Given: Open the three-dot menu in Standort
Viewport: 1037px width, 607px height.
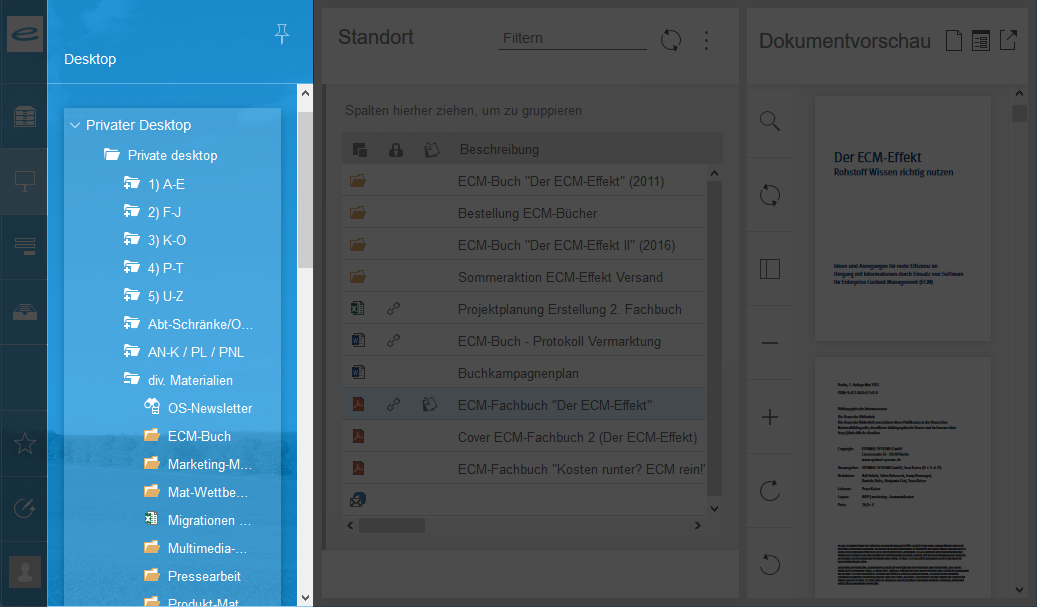Looking at the screenshot, I should pyautogui.click(x=706, y=40).
